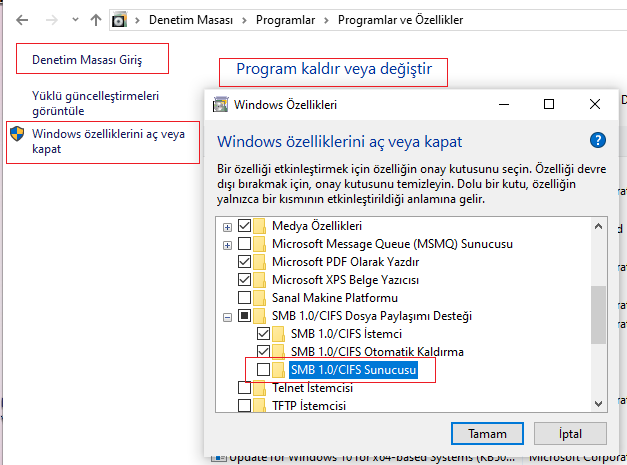627x465 pixels.
Task: Go back with the Back arrow
Action: point(22,20)
